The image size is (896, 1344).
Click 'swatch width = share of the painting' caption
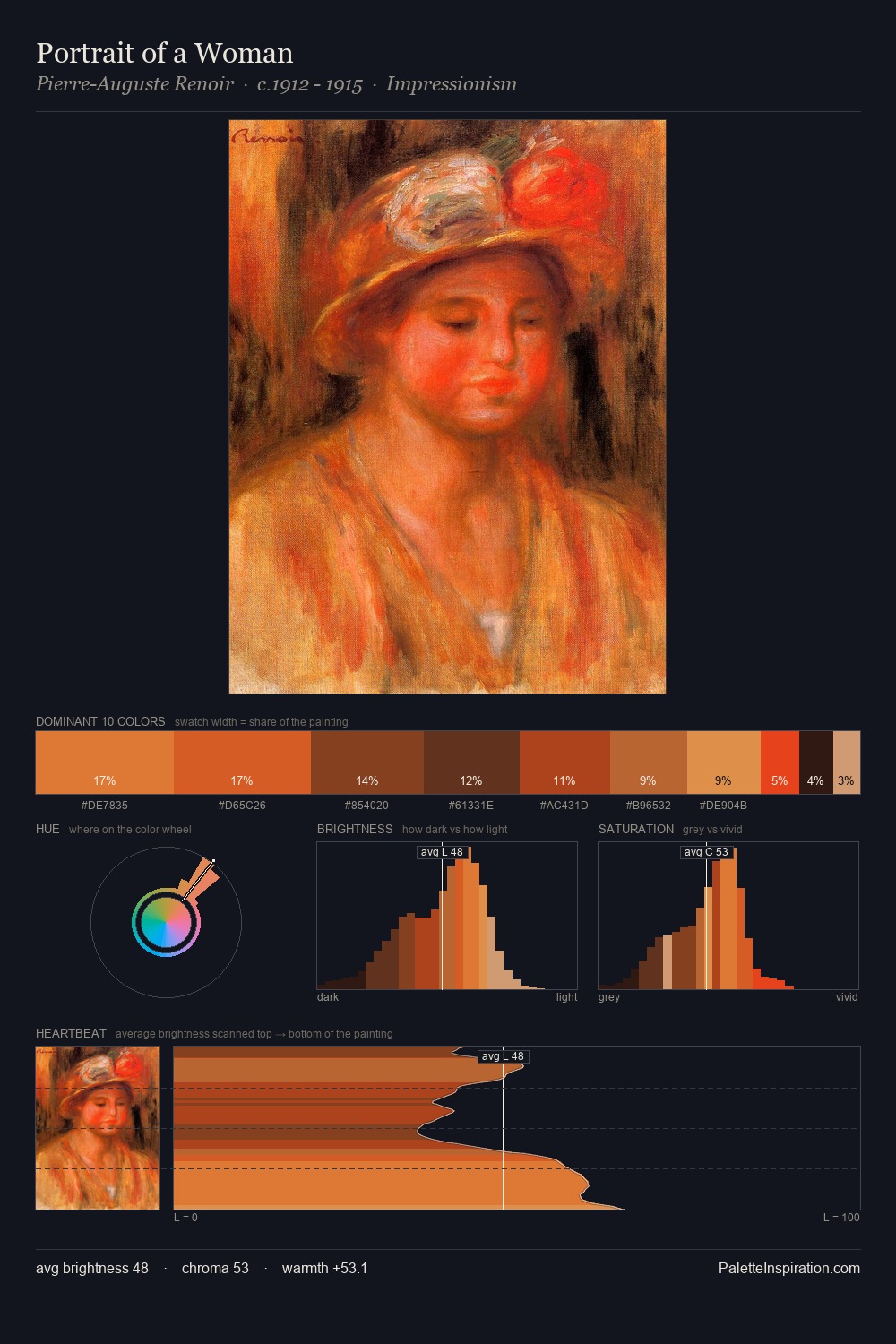click(x=262, y=722)
